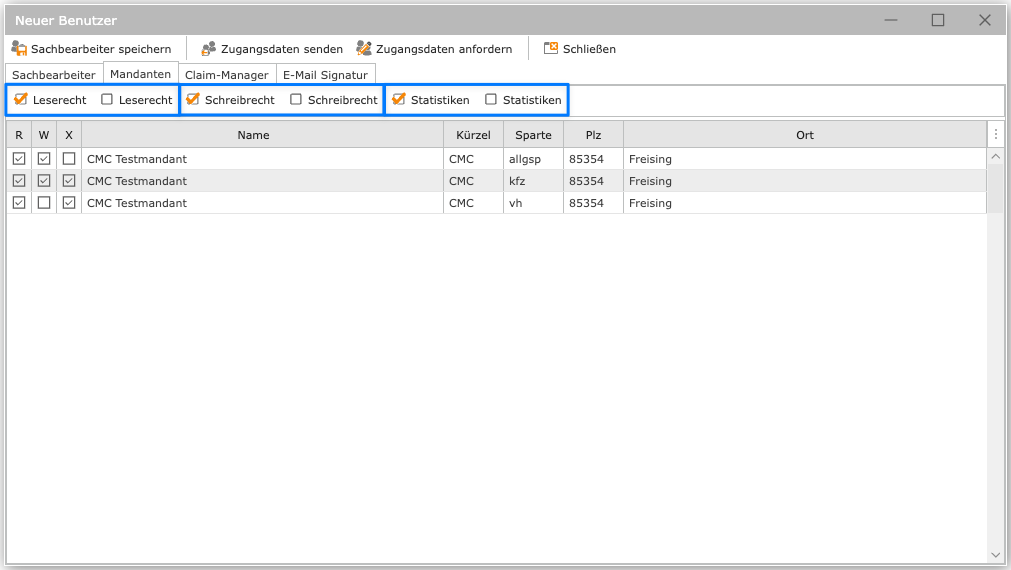Viewport: 1011px width, 570px height.
Task: Open the Claim-Manager tab
Action: (227, 75)
